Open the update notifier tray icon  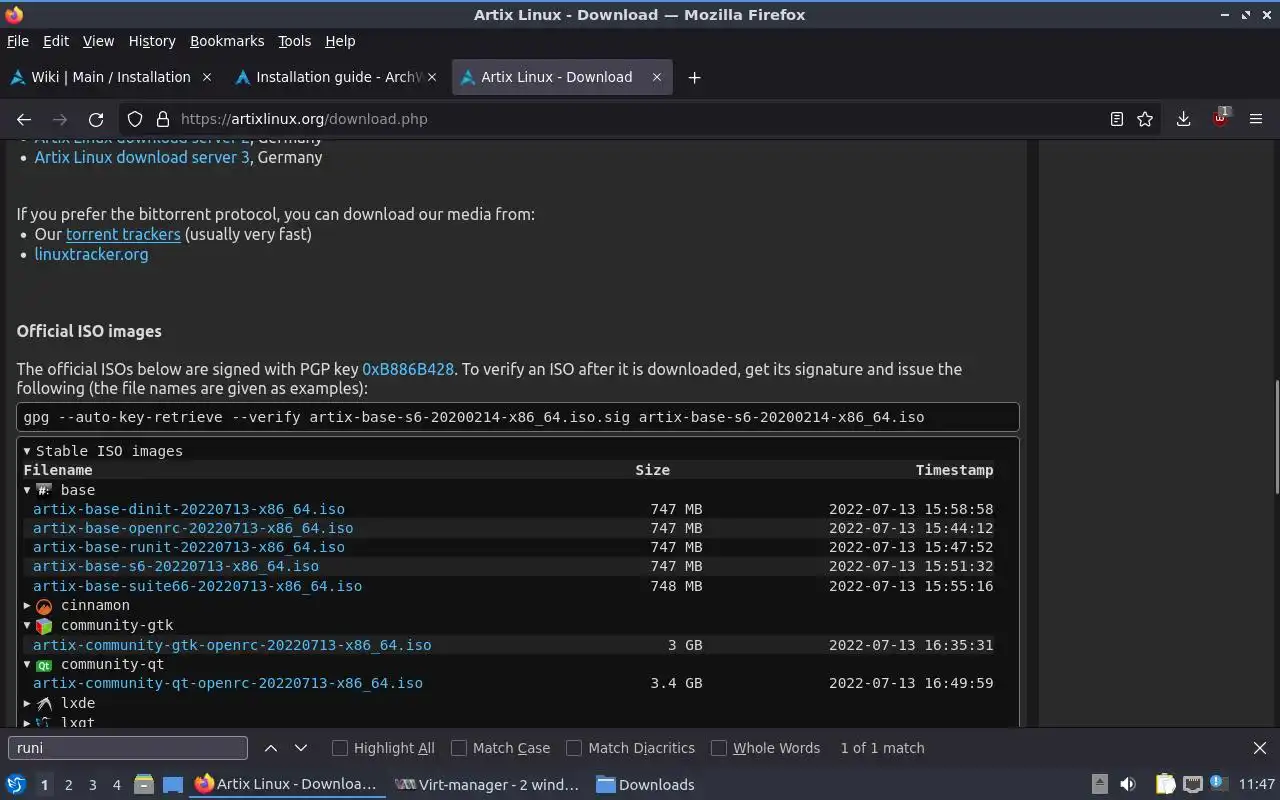pyautogui.click(x=1218, y=784)
